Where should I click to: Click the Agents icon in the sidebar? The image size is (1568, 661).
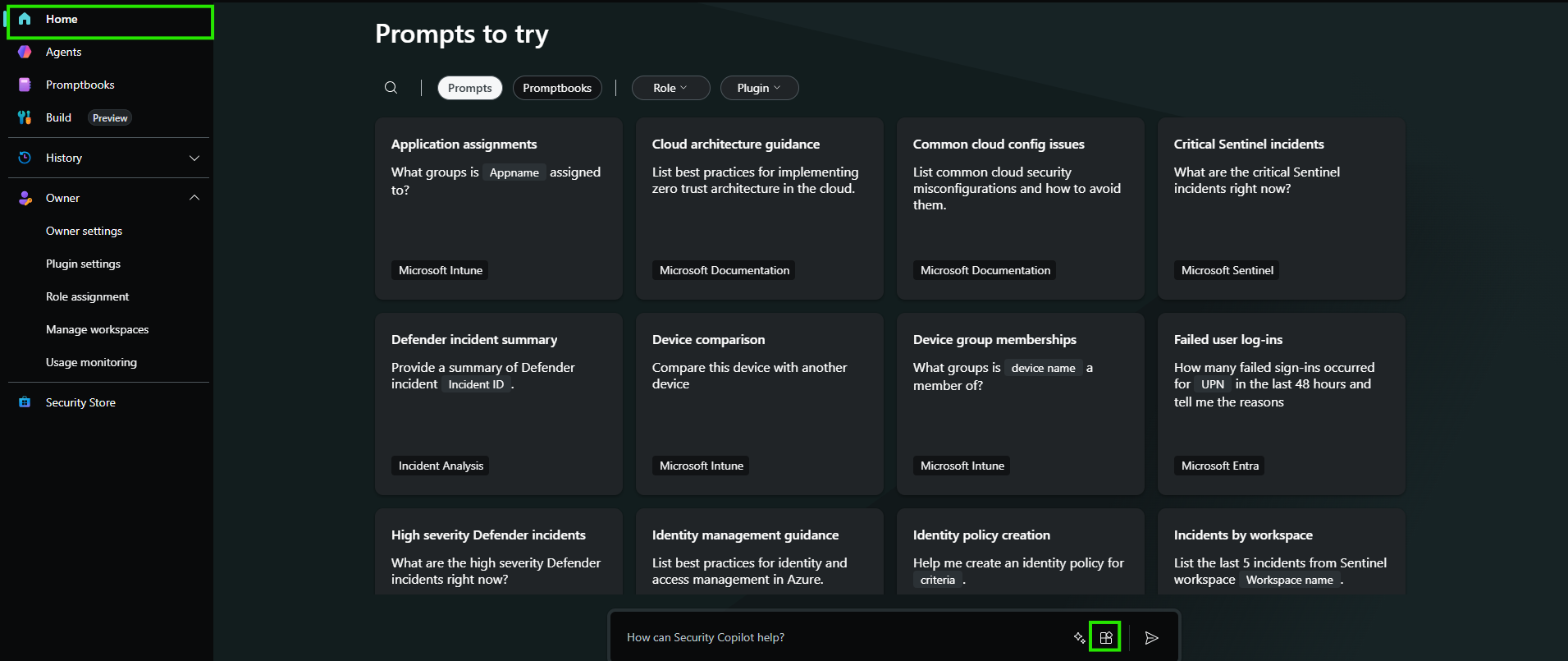[x=25, y=52]
